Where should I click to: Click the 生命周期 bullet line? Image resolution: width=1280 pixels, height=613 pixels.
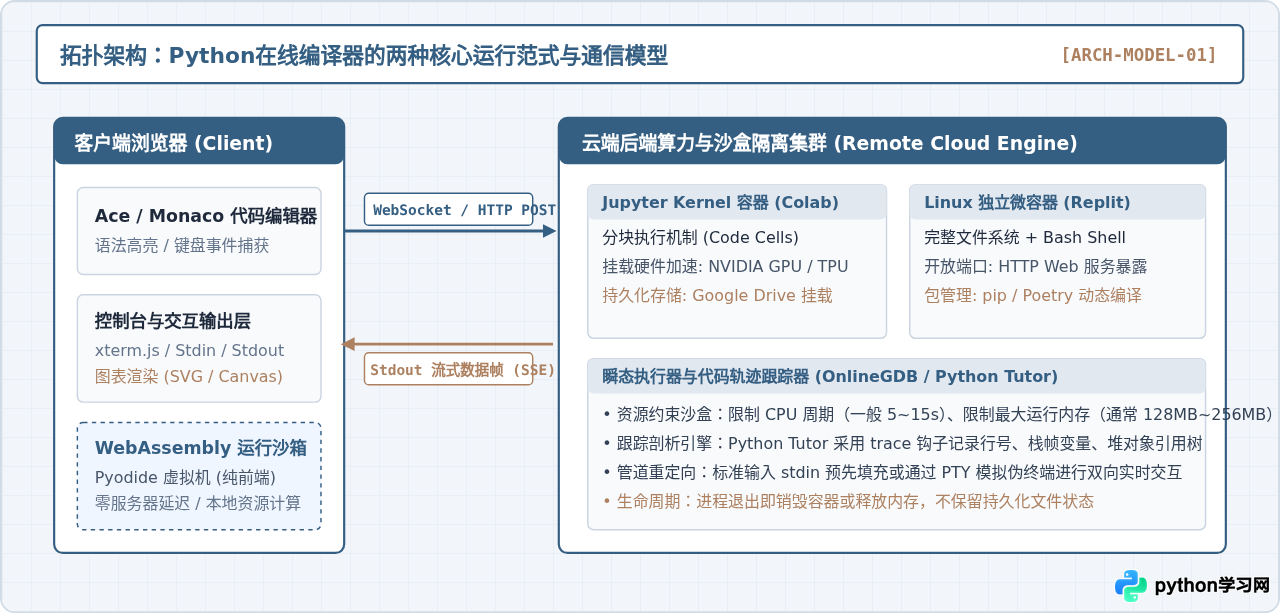click(848, 501)
